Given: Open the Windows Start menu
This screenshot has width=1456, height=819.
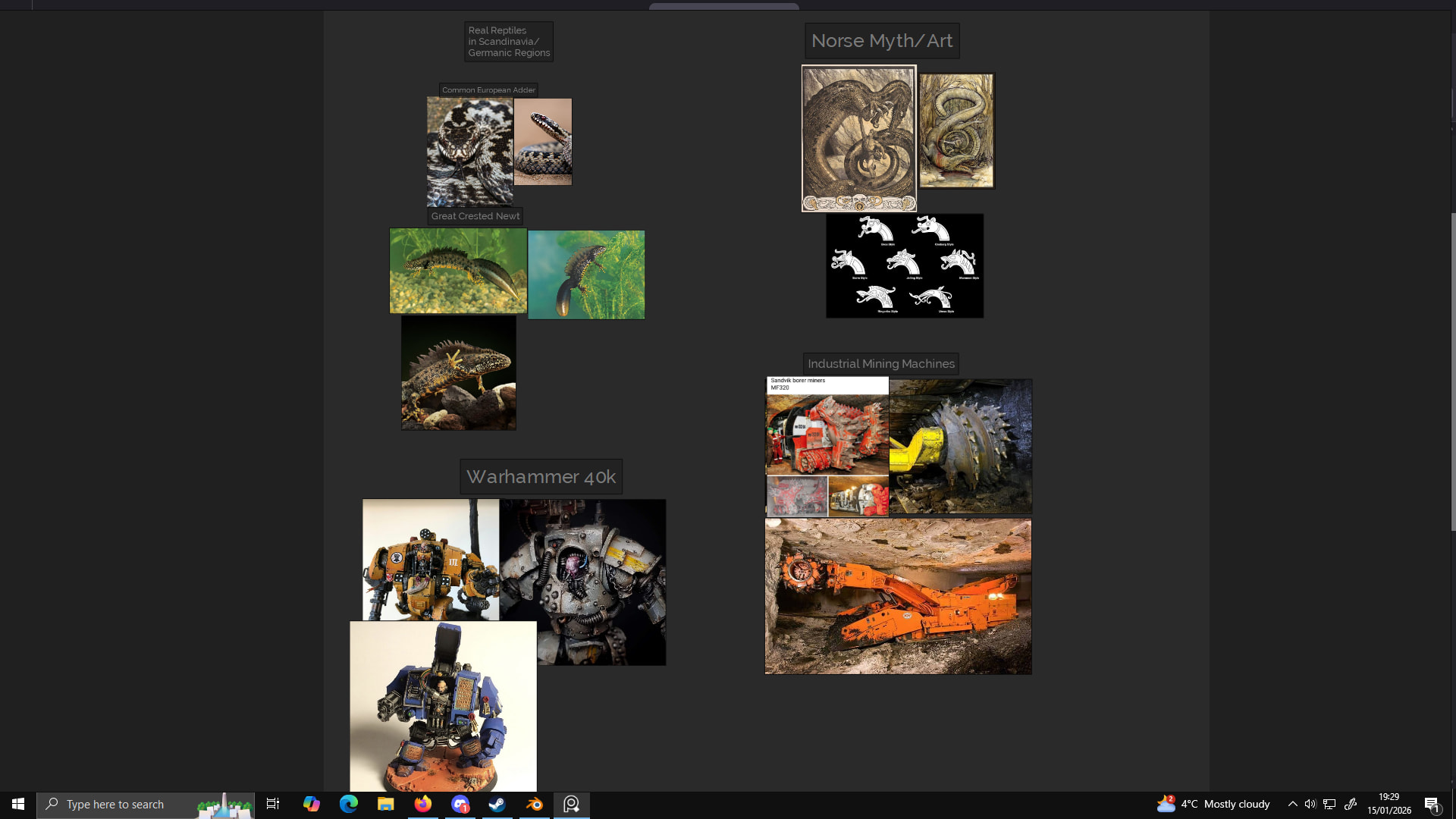Looking at the screenshot, I should coord(18,804).
